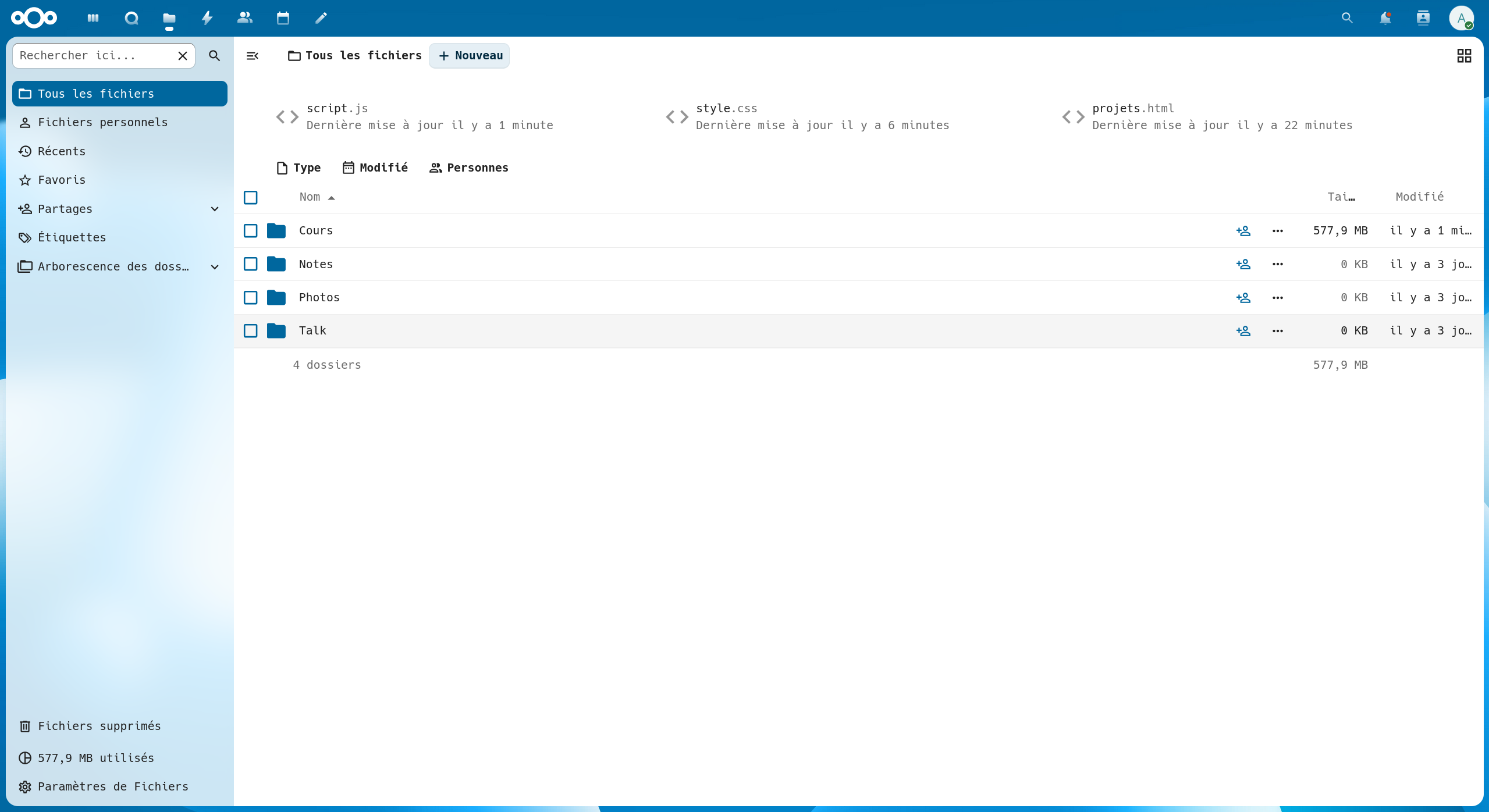Tick the Photos folder checkbox

tap(251, 298)
